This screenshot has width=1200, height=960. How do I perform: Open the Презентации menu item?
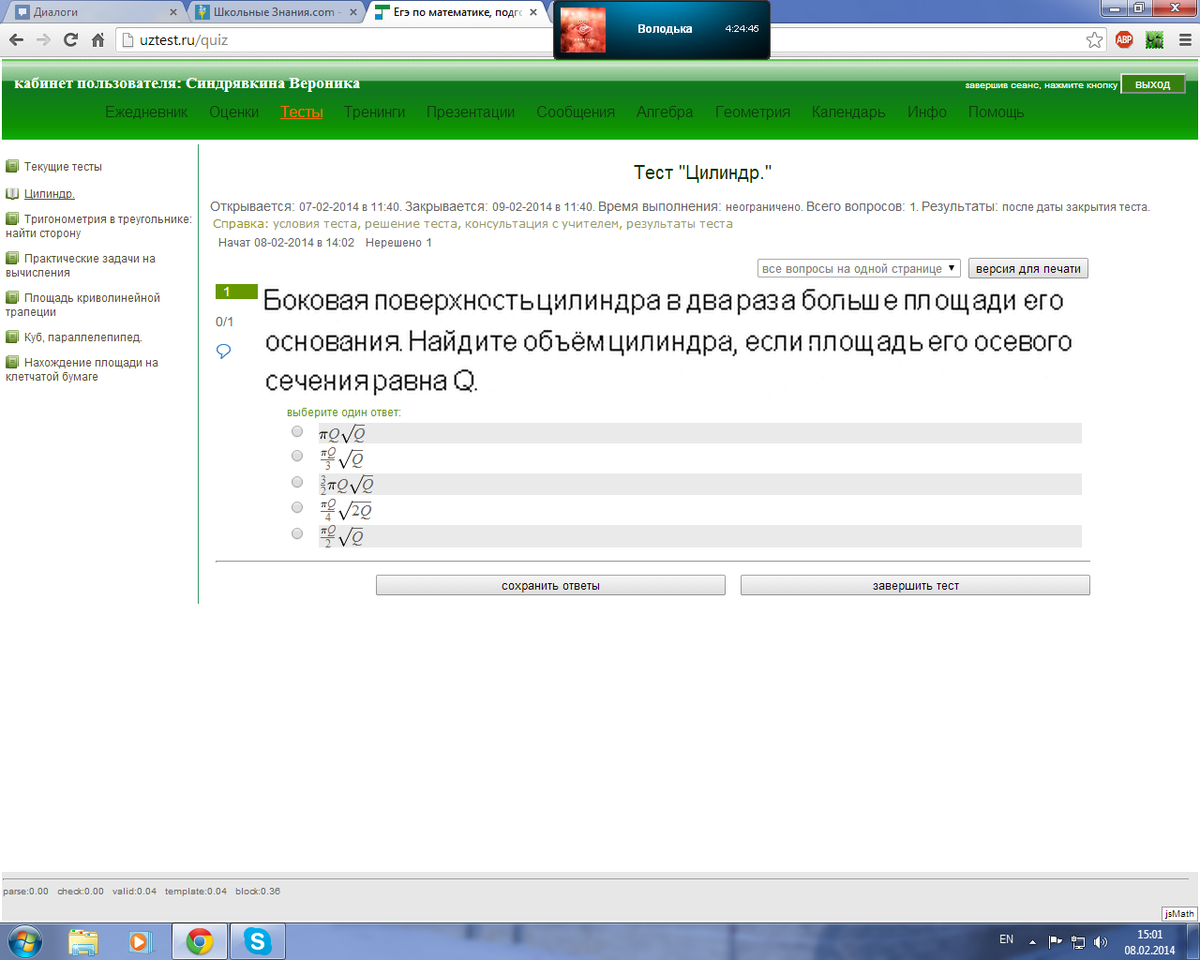pyautogui.click(x=471, y=112)
